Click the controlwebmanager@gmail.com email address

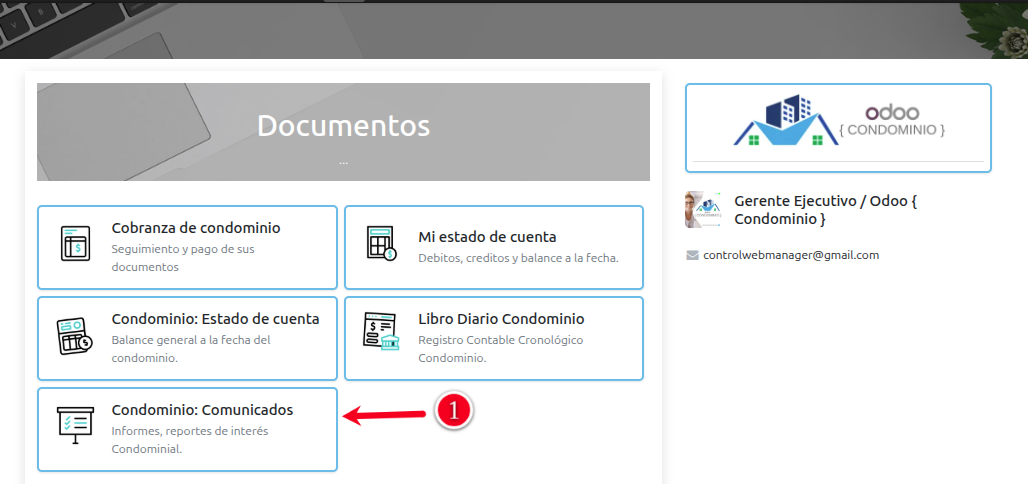tap(791, 255)
